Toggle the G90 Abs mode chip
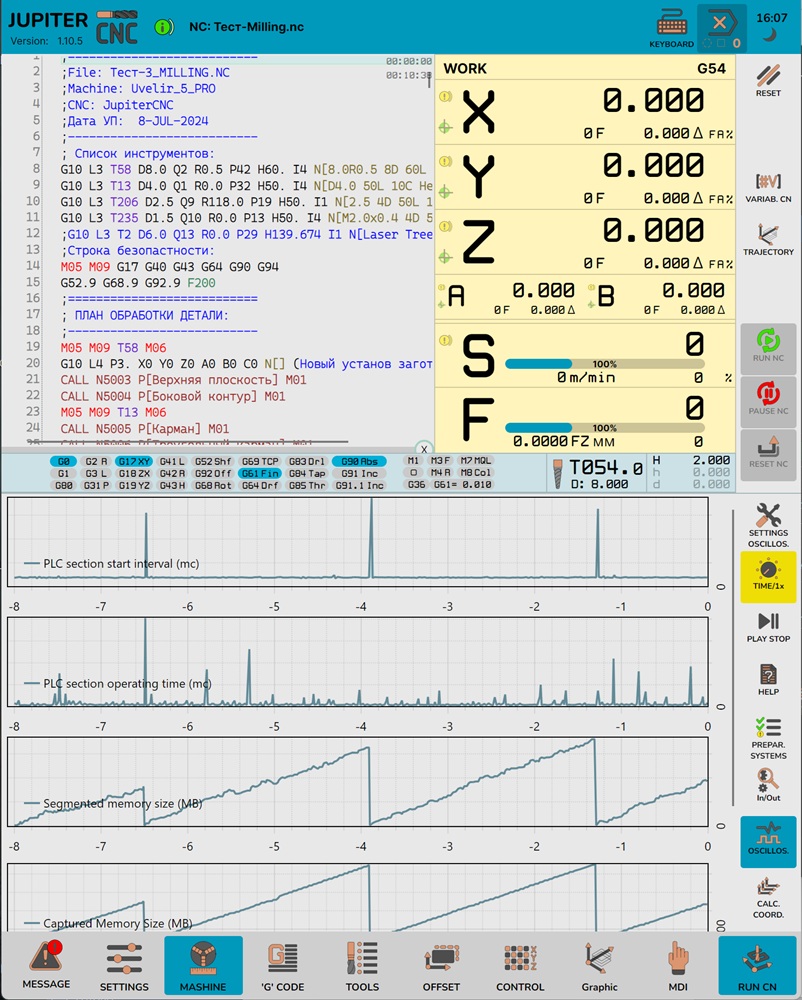Viewport: 802px width, 1000px height. 360,461
